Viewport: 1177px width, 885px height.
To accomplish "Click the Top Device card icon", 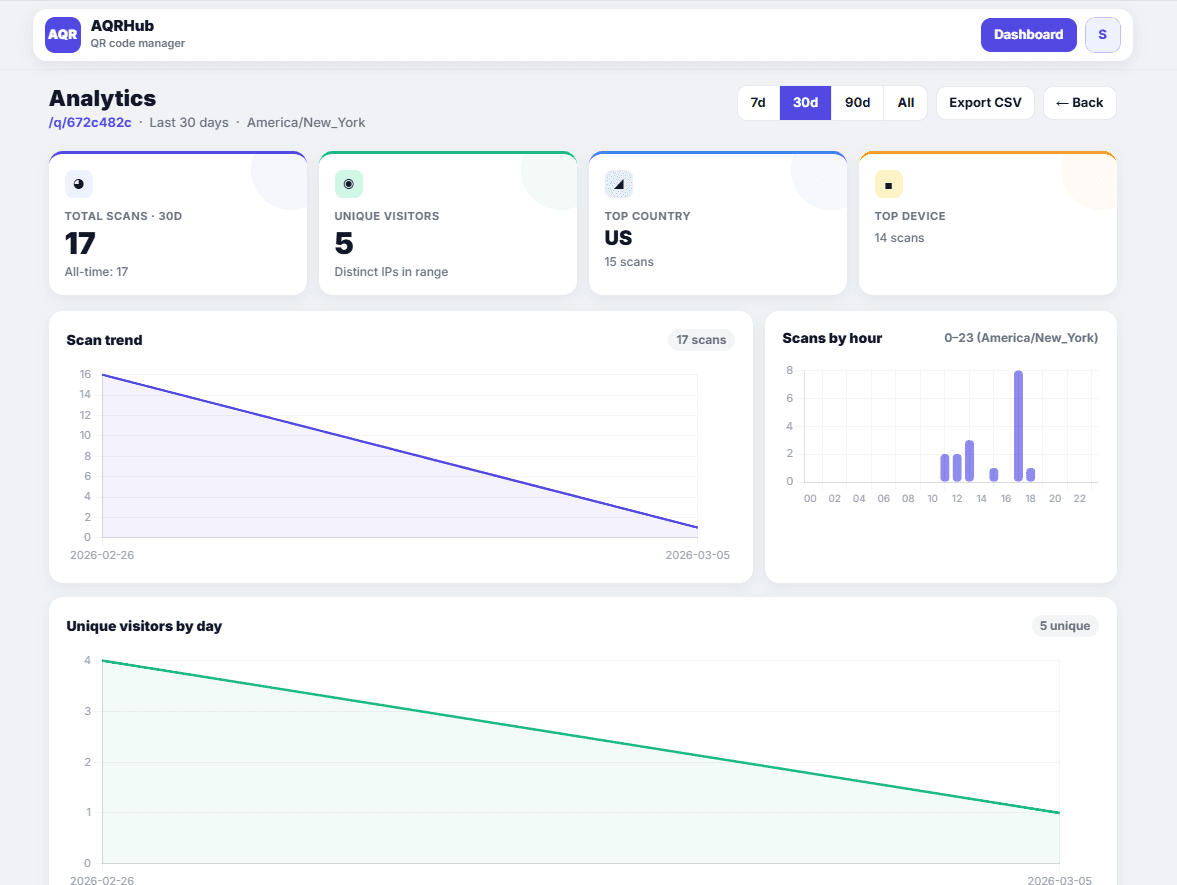I will (x=888, y=184).
